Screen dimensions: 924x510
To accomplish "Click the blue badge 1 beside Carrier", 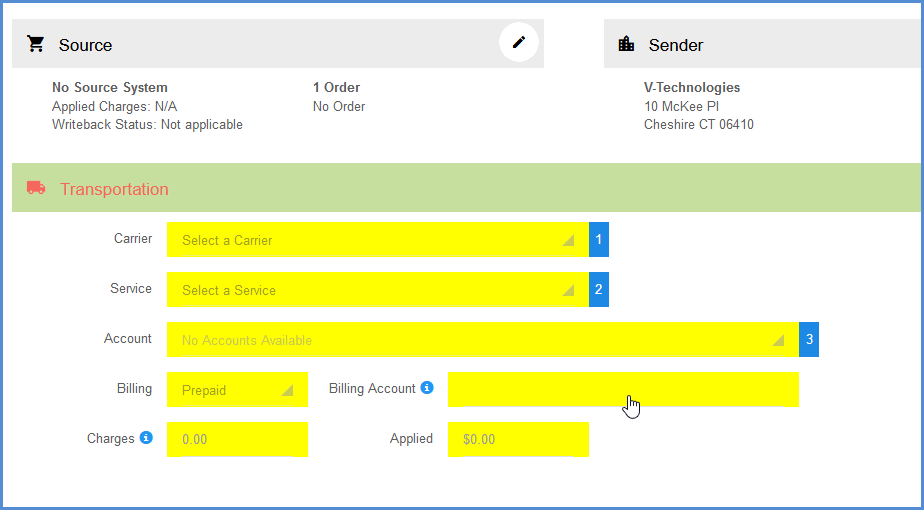I will (x=599, y=240).
